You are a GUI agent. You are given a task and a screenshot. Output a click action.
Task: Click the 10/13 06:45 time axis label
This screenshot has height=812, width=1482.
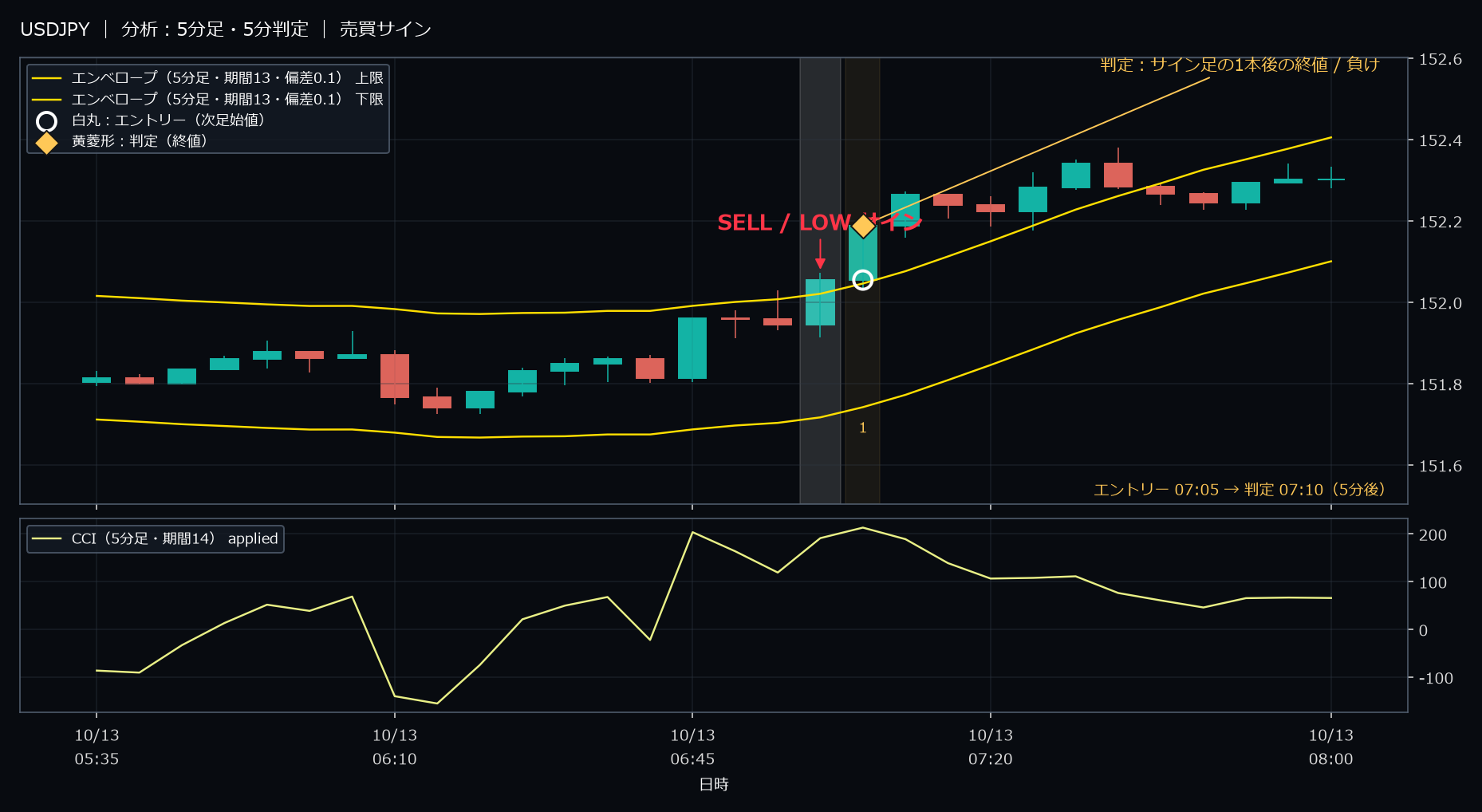tap(692, 747)
